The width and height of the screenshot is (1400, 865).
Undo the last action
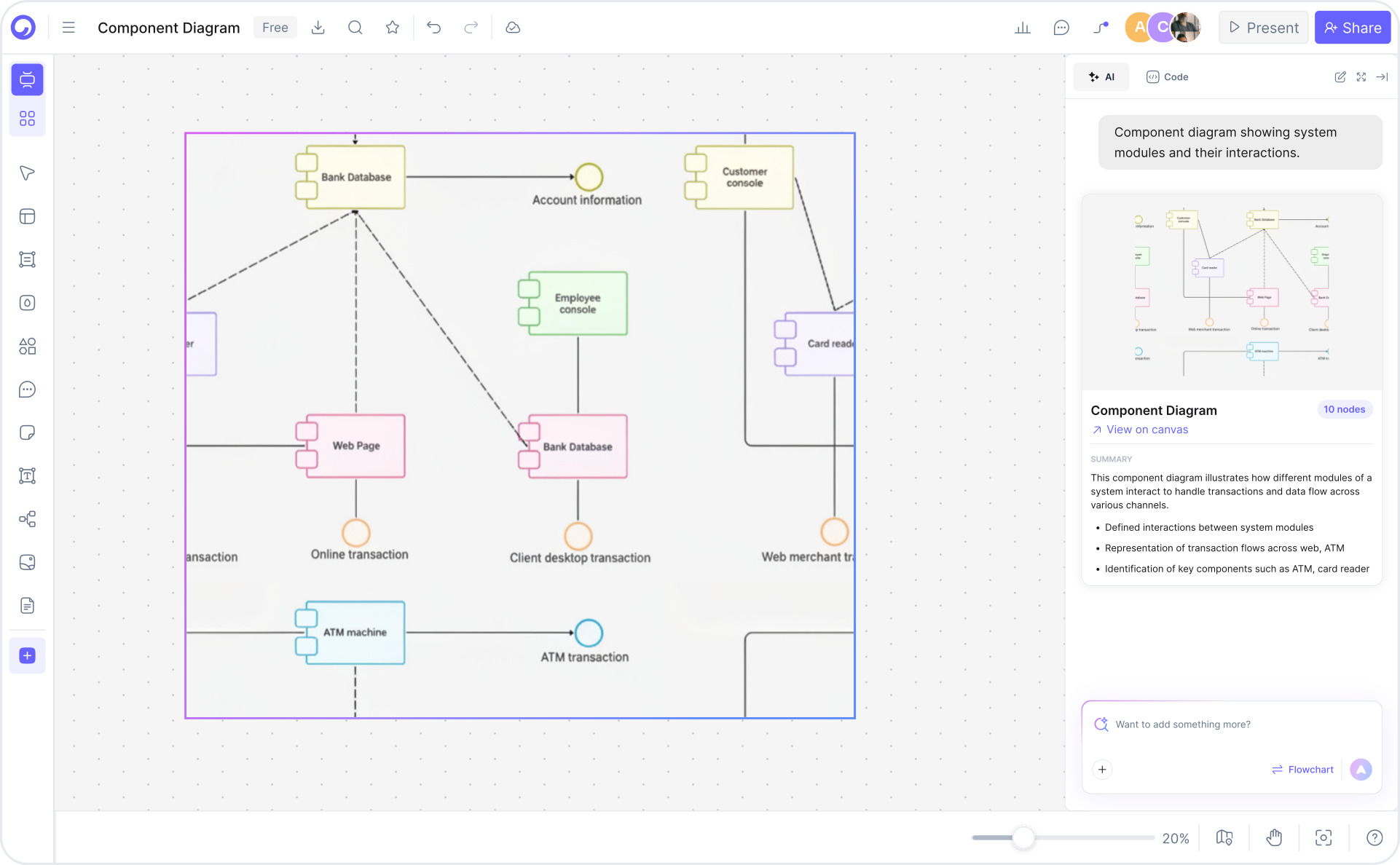[434, 27]
